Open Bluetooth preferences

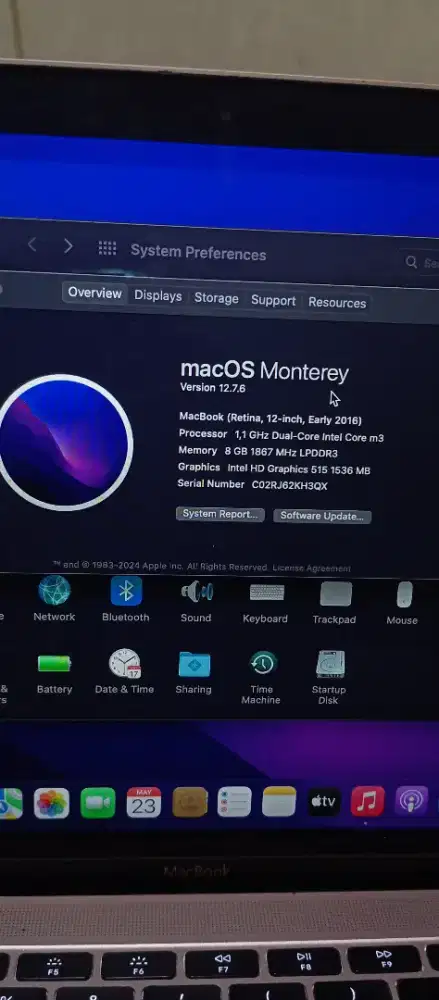126,599
